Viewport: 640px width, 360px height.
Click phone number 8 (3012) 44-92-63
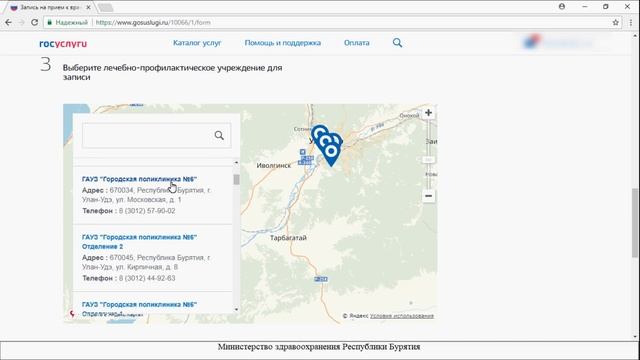coord(147,278)
